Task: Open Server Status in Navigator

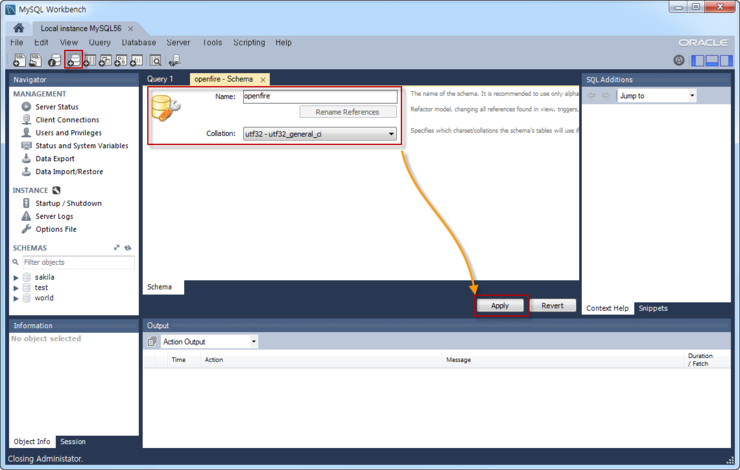Action: coord(57,107)
